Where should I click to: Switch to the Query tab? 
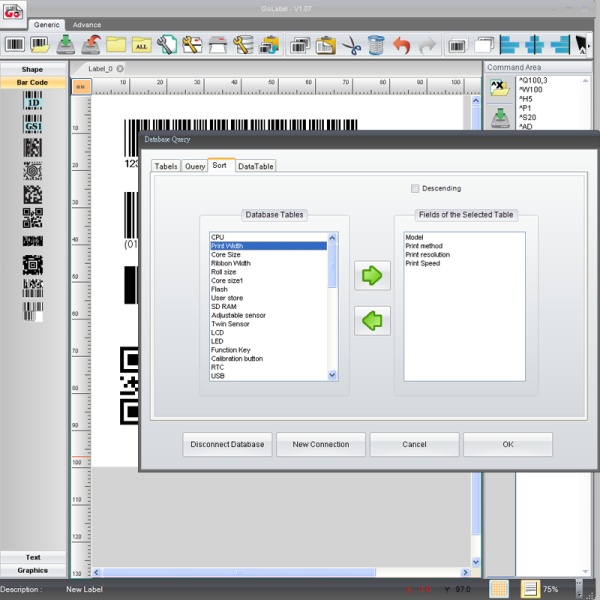195,166
